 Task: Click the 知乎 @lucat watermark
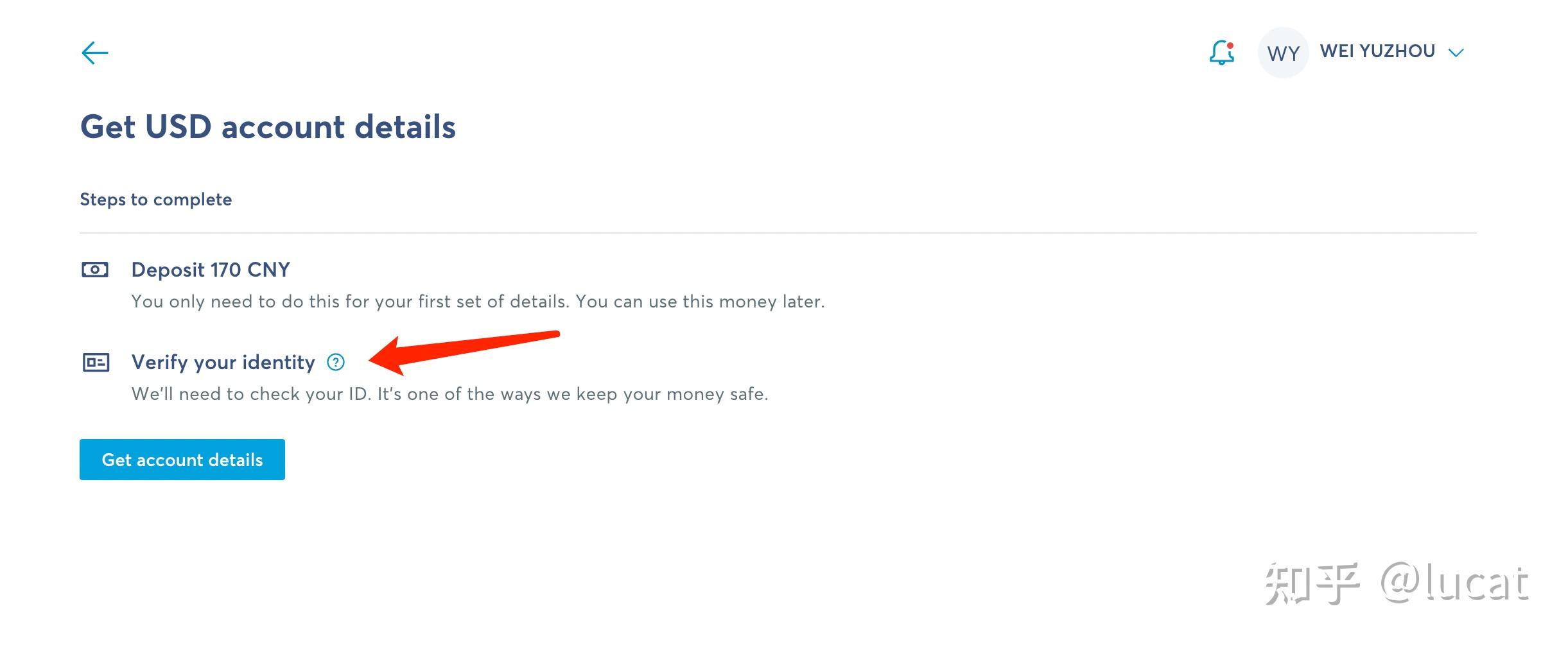[1396, 583]
